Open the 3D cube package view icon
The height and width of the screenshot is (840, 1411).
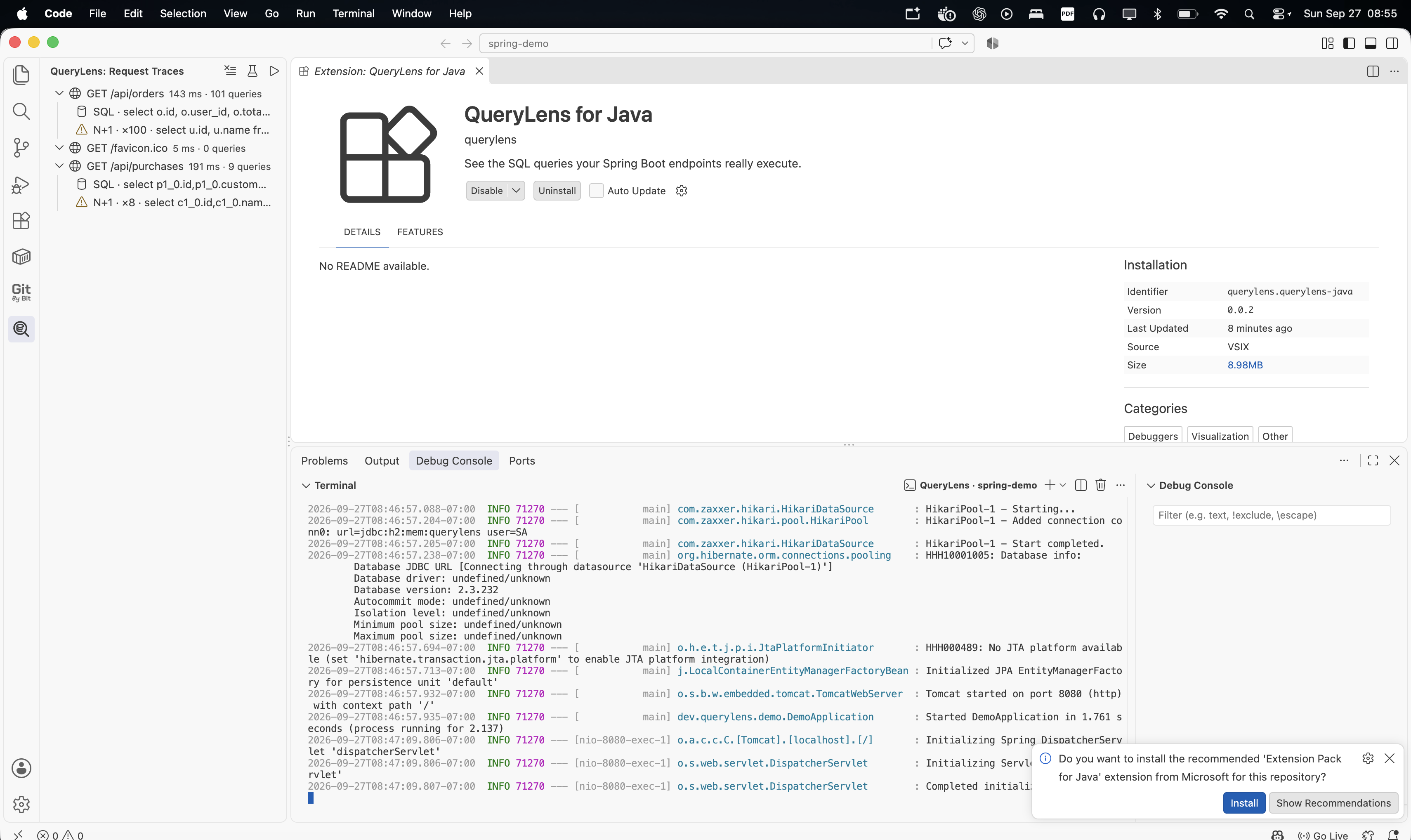tap(21, 257)
